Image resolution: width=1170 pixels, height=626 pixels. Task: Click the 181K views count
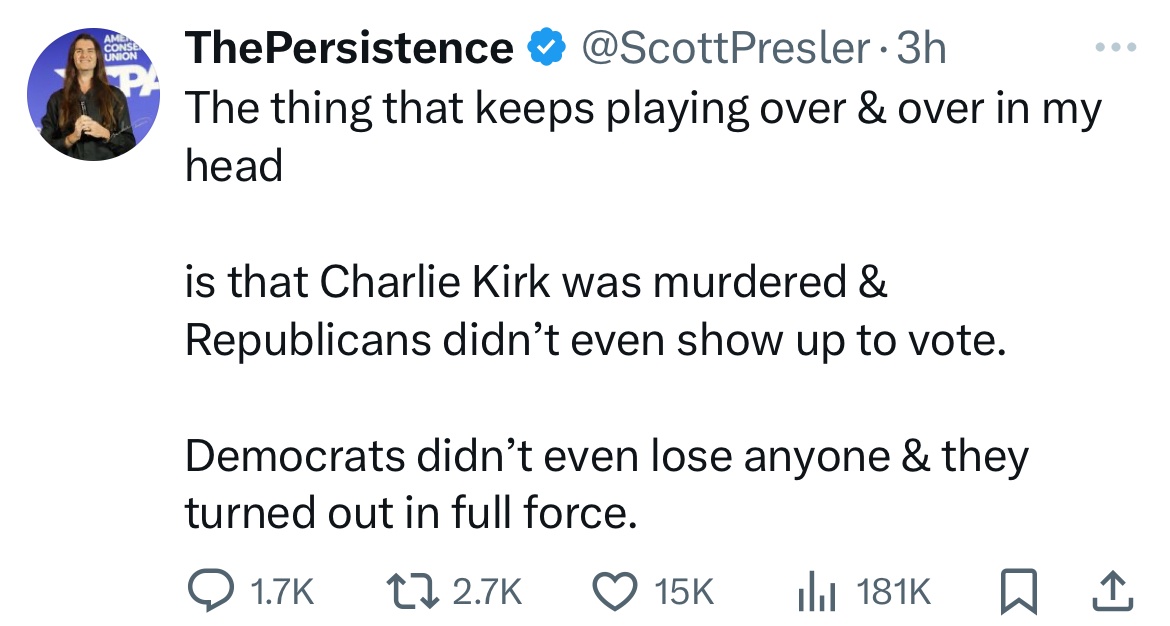(893, 593)
